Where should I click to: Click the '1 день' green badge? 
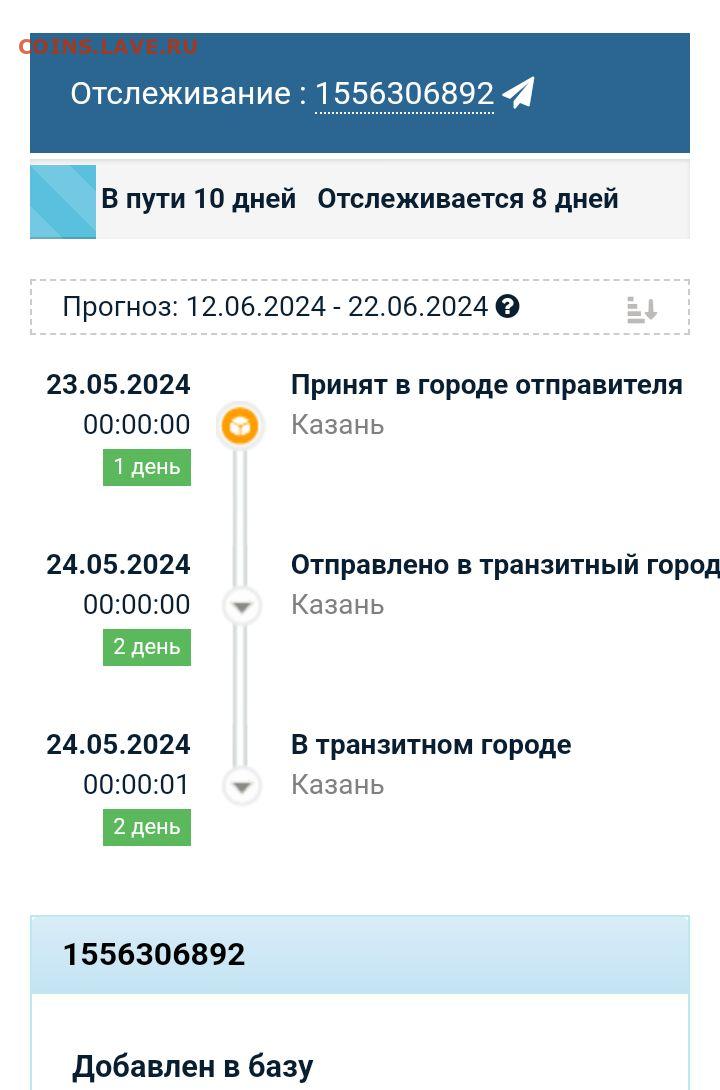coord(147,467)
